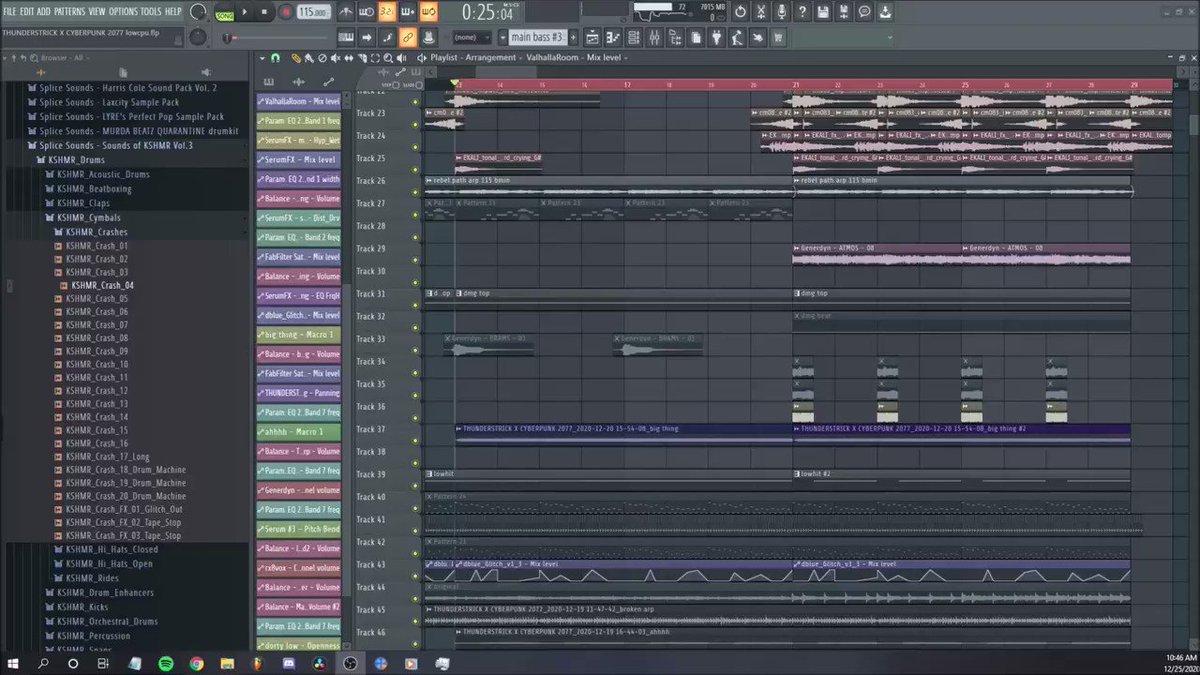This screenshot has height=675, width=1200.
Task: Click the render/export download icon
Action: tap(886, 12)
